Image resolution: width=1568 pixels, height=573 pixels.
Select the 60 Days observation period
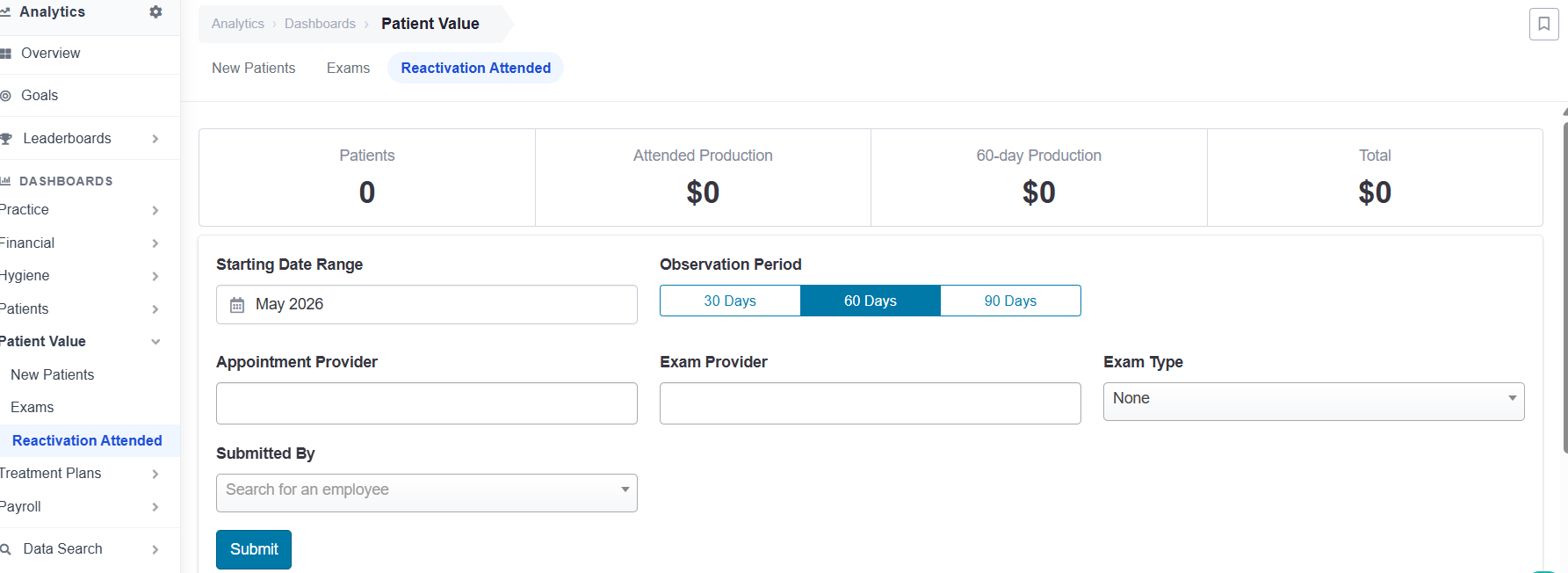pyautogui.click(x=871, y=301)
